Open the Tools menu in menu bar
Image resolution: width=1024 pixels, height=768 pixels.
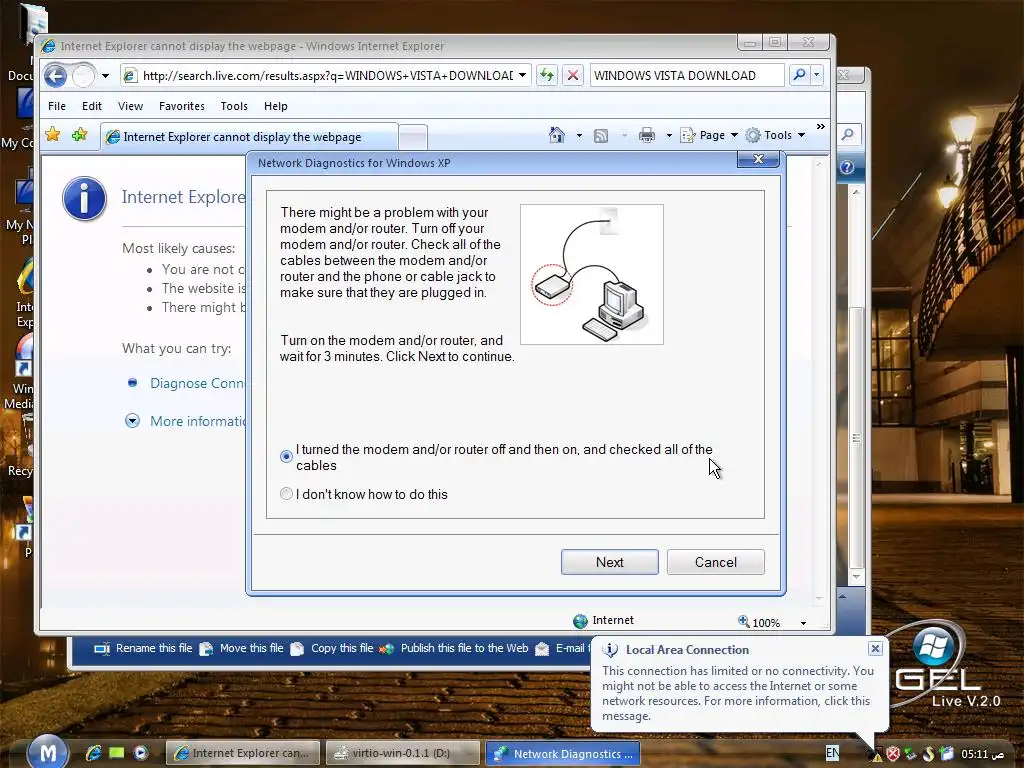point(234,106)
